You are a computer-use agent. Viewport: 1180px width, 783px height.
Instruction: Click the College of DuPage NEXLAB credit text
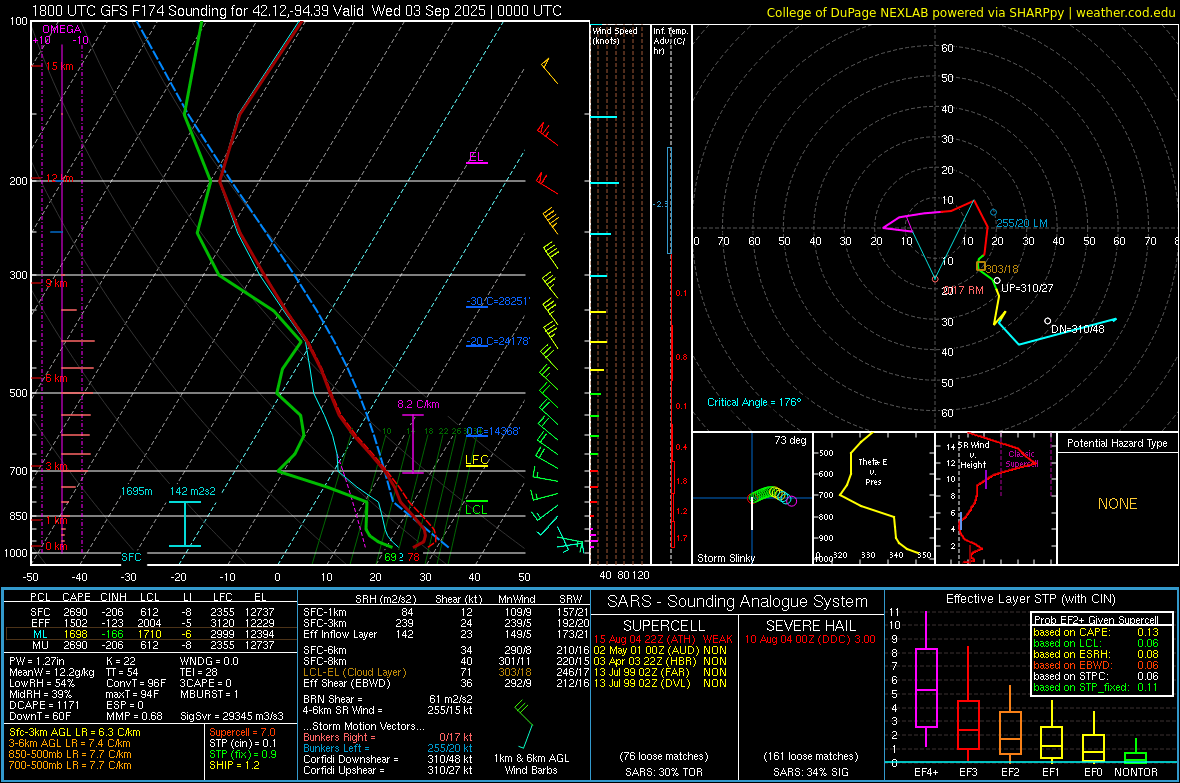click(971, 12)
